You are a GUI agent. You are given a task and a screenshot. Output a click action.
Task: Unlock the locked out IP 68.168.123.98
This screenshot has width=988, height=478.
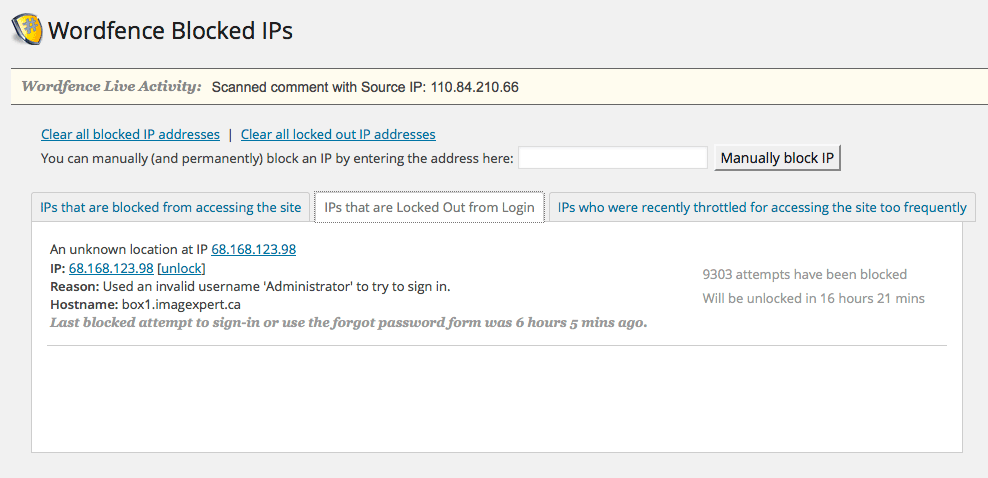tap(181, 268)
